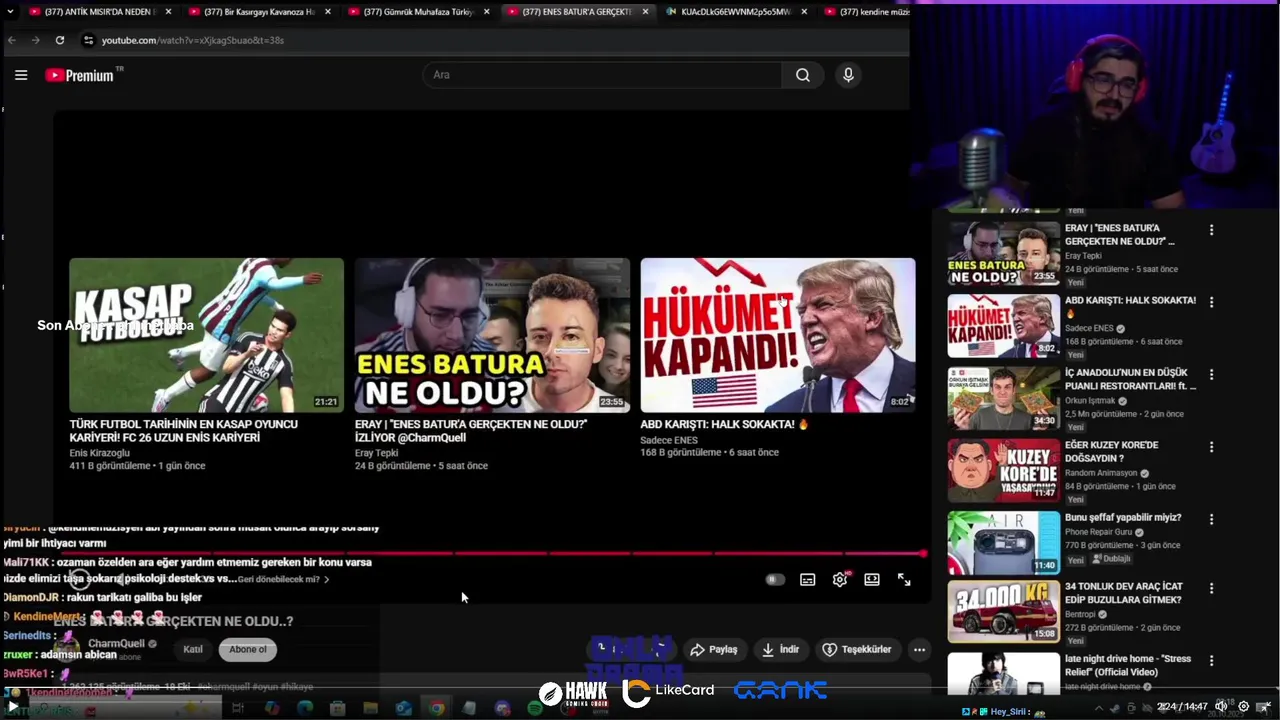
Task: Click channel name Phone Repair Guru
Action: 1099,532
